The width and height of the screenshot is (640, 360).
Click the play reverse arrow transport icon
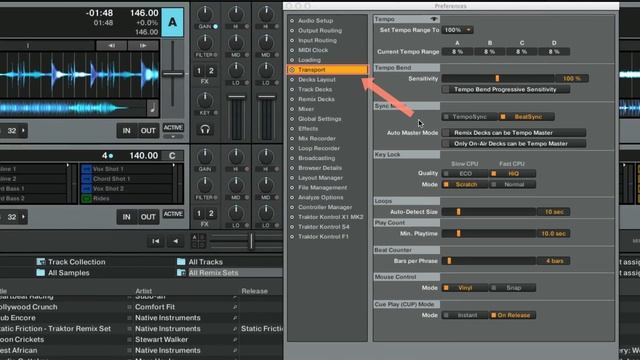(176, 241)
